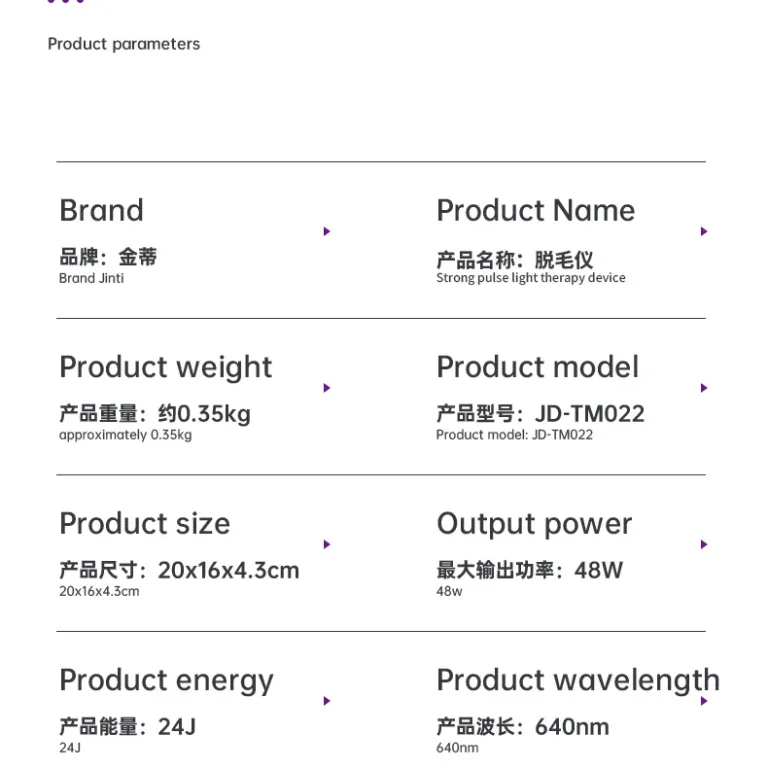Click the purple arrow beside Product Name
Viewport: 768px width, 768px height.
(704, 231)
